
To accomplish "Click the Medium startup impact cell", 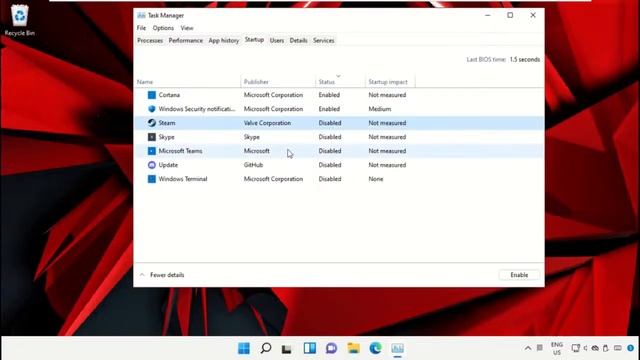I will click(380, 109).
